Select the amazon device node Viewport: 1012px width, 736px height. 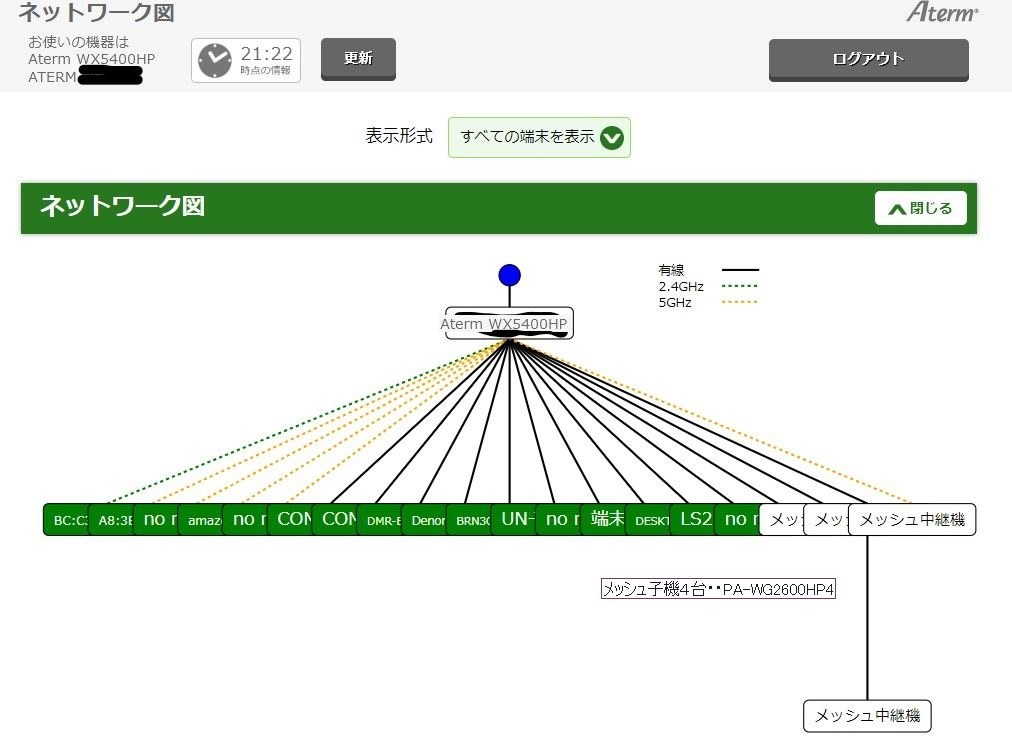coord(201,520)
